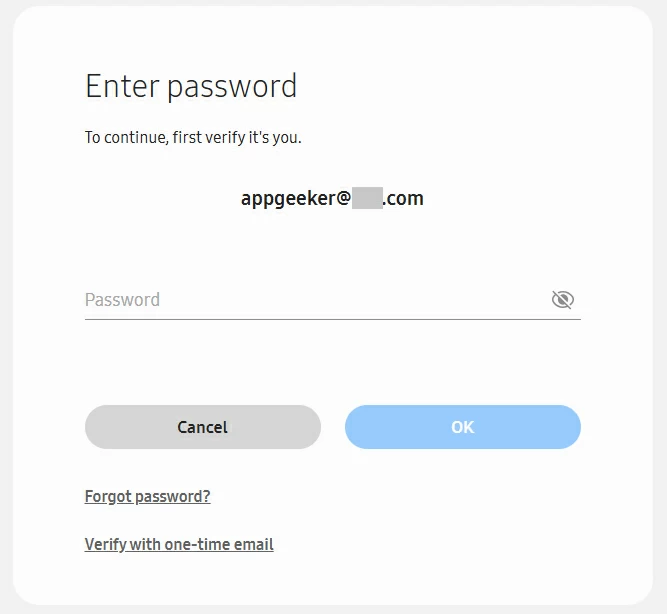The width and height of the screenshot is (667, 614).
Task: Click the blurred domain in the email
Action: tap(367, 198)
